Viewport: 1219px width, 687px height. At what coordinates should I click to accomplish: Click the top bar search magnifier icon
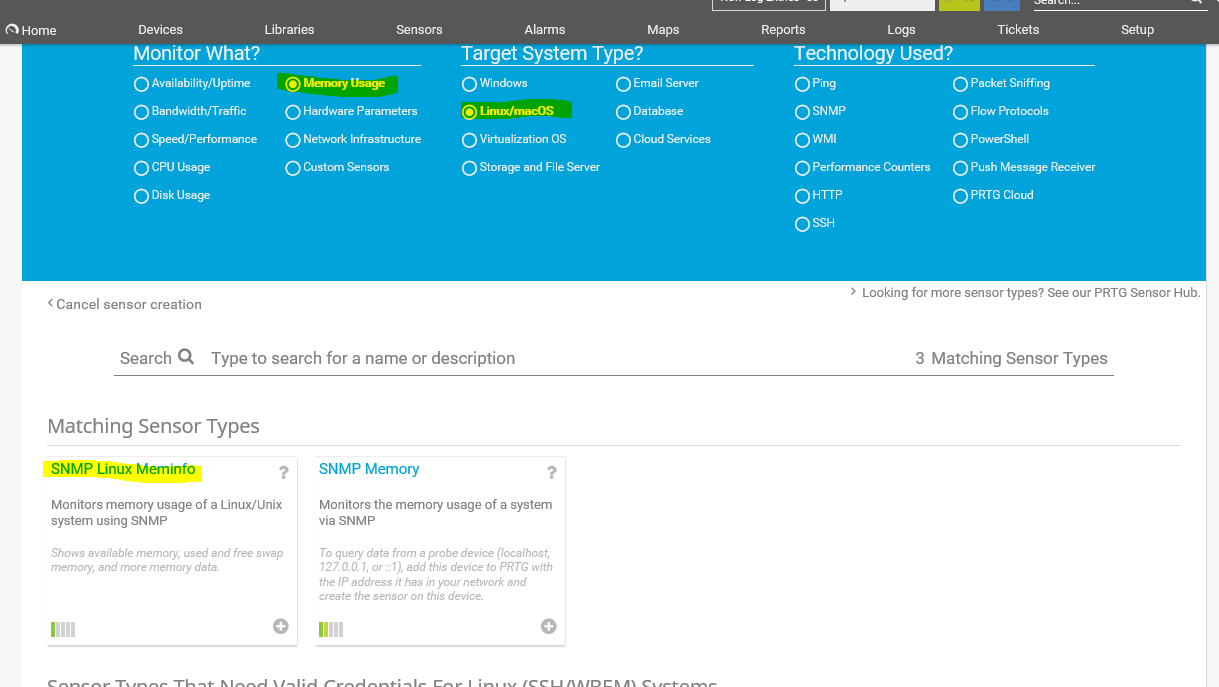click(1196, 3)
